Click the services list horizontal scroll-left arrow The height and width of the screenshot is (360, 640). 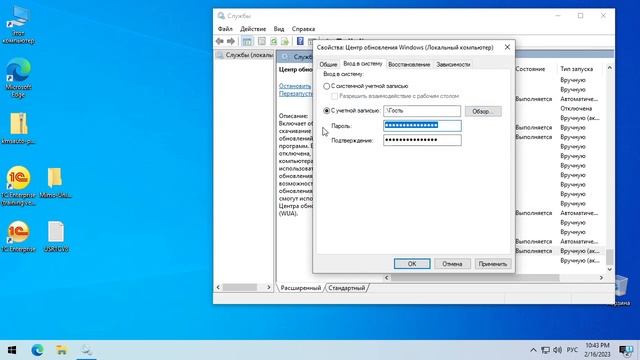click(387, 278)
